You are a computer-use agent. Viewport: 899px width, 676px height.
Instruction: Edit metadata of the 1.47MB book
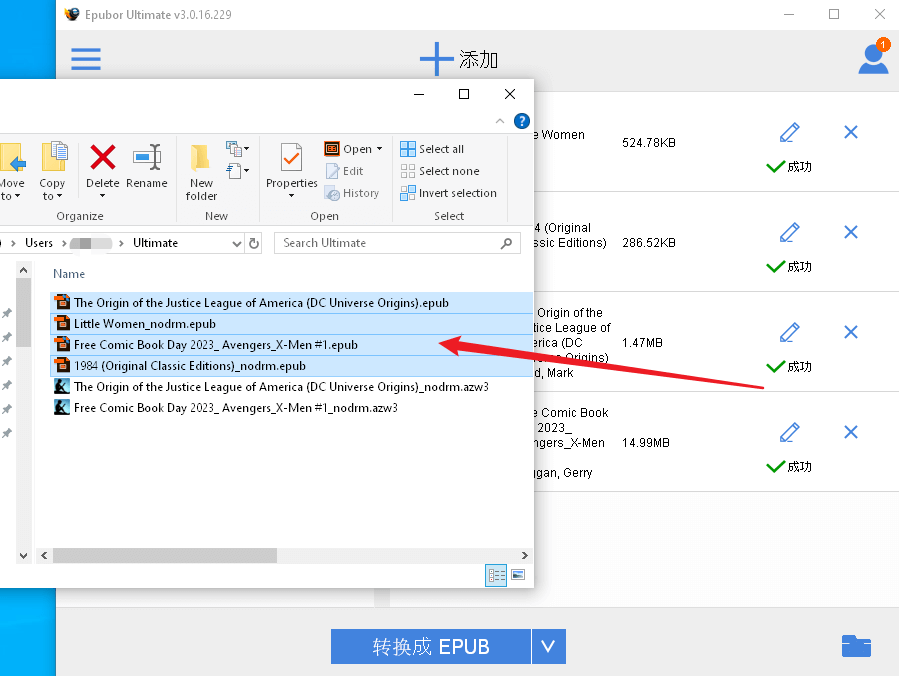pyautogui.click(x=789, y=332)
